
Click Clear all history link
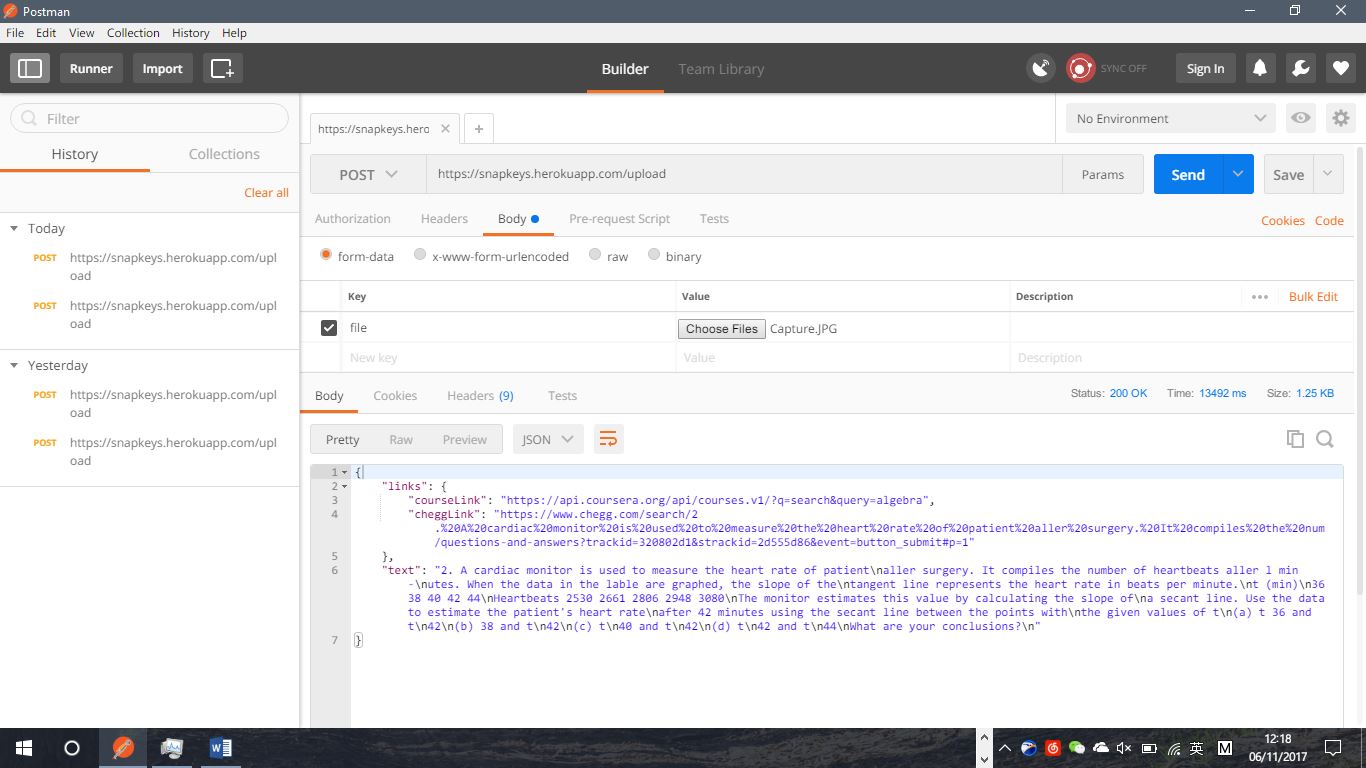tap(266, 192)
